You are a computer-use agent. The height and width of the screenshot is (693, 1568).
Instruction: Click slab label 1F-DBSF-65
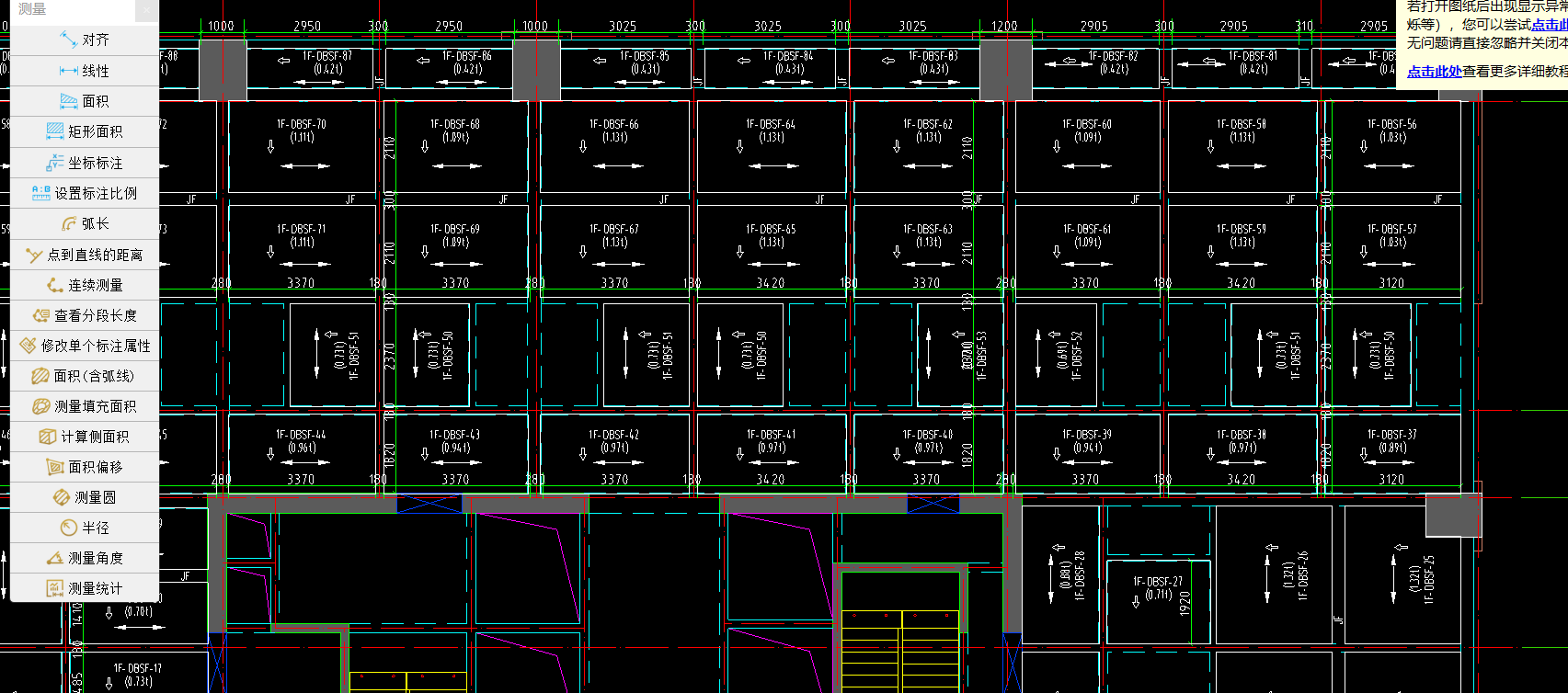click(x=771, y=229)
